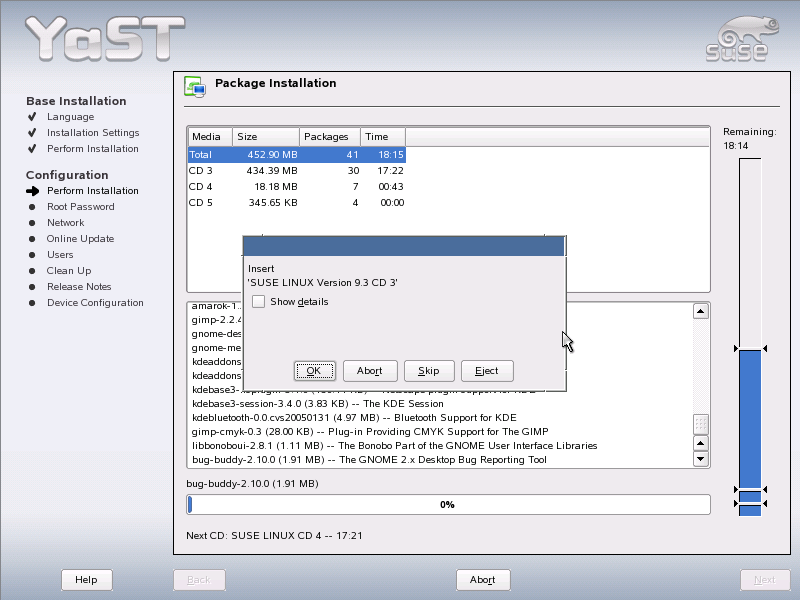The width and height of the screenshot is (800, 600).
Task: Click the checkmark icon beside Installation Settings
Action: click(32, 133)
